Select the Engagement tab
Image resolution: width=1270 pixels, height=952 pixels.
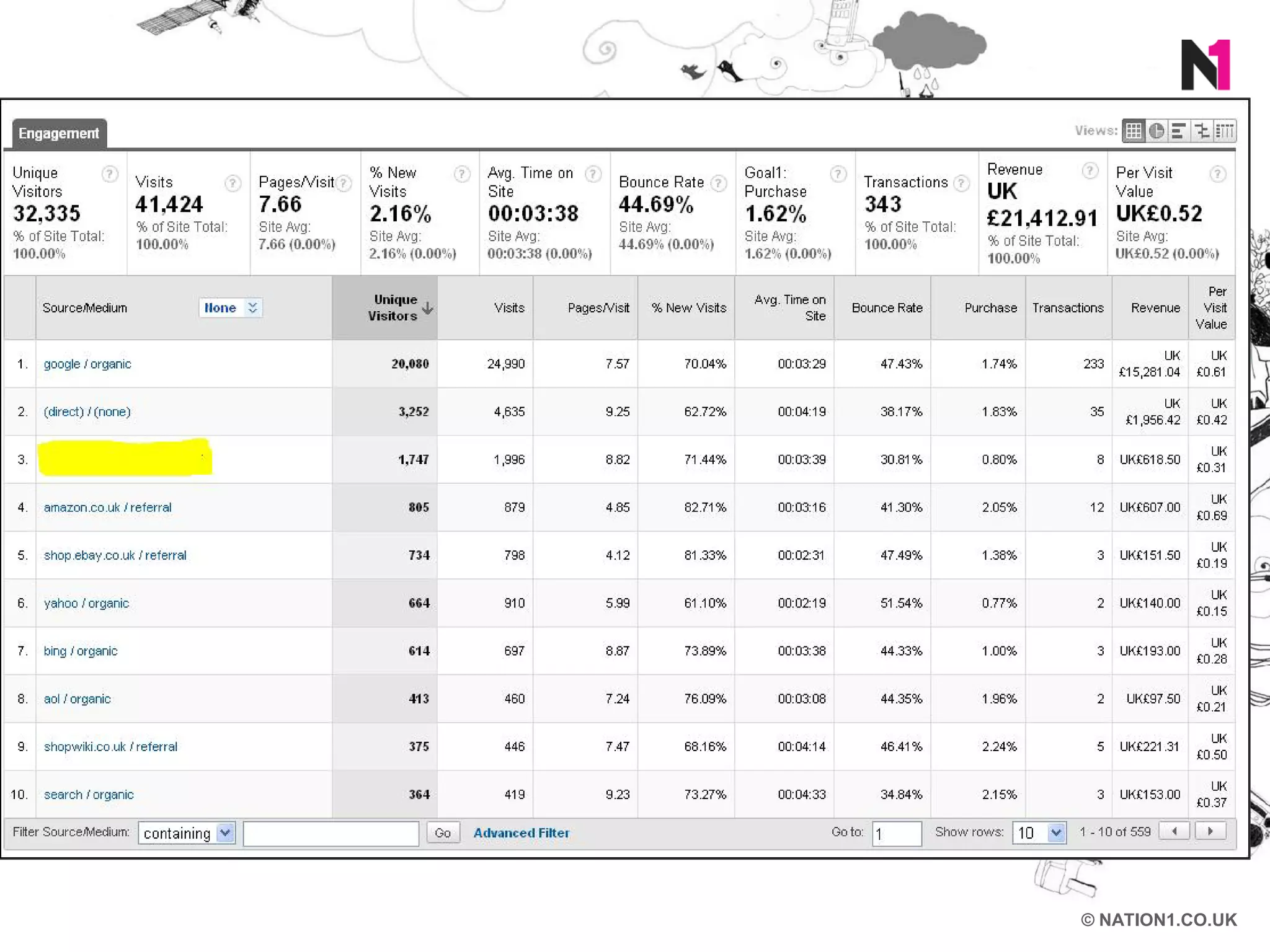[59, 133]
